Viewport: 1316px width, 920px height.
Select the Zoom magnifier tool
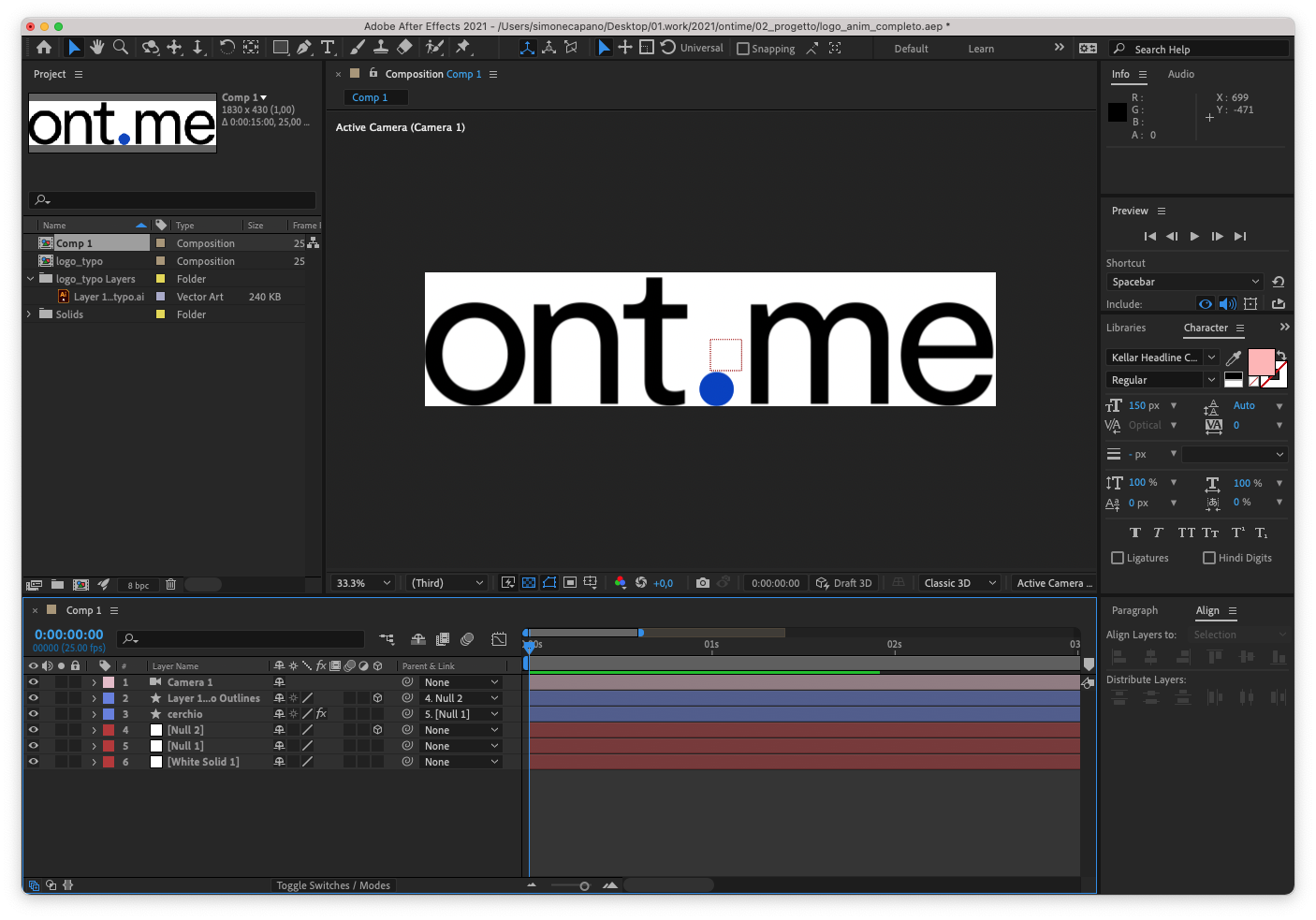121,47
